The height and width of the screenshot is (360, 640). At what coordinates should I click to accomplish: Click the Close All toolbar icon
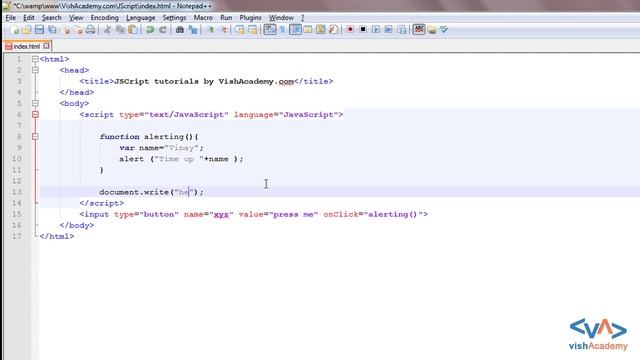click(78, 30)
